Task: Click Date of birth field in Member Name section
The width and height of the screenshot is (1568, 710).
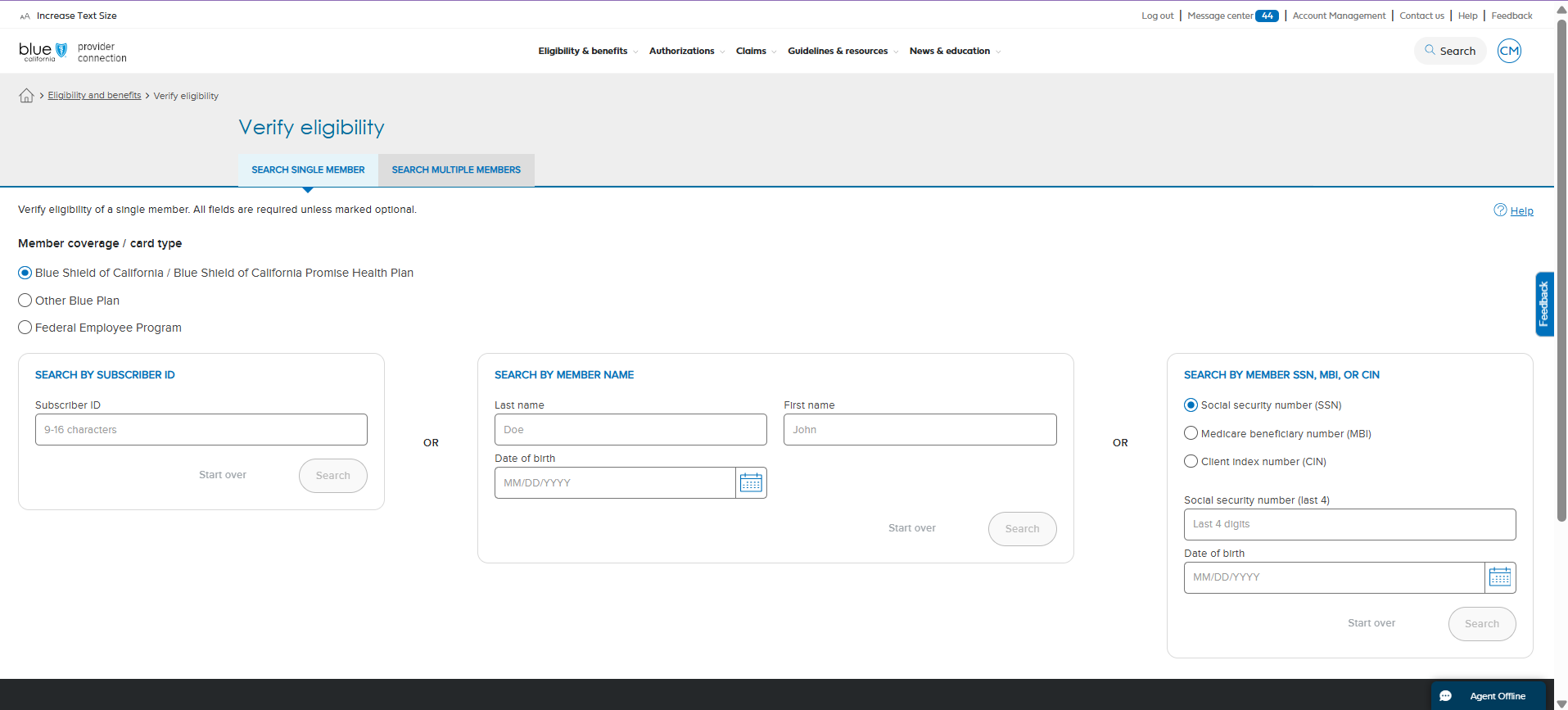Action: [x=615, y=483]
